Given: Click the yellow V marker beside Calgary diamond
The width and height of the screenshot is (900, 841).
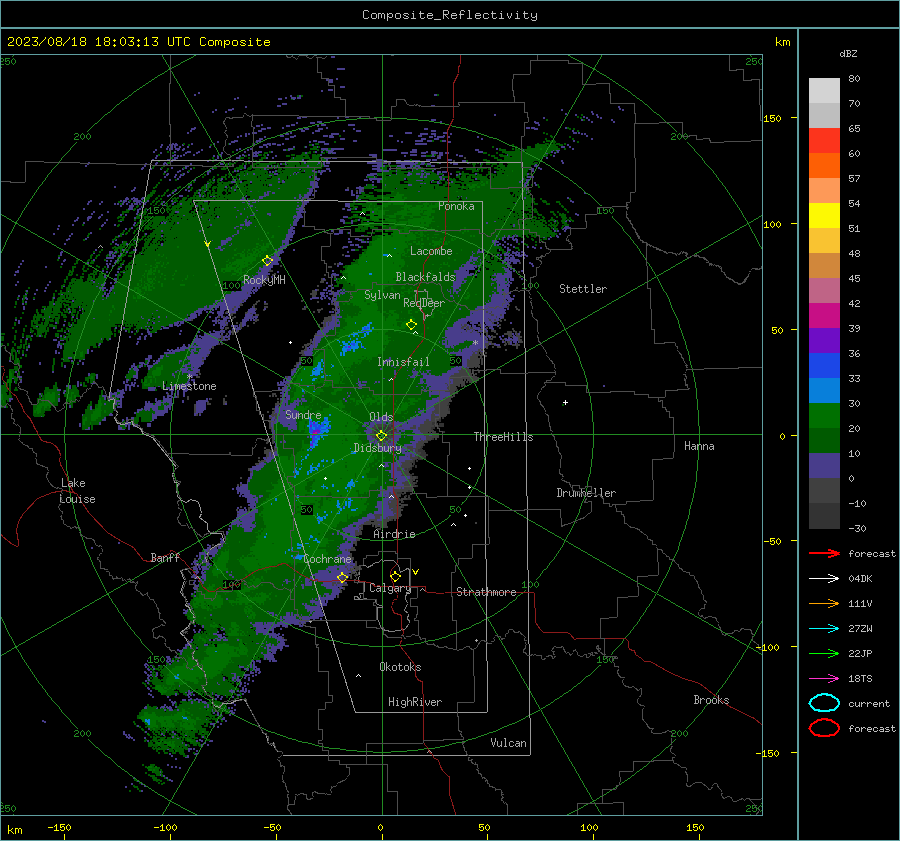Looking at the screenshot, I should point(416,572).
